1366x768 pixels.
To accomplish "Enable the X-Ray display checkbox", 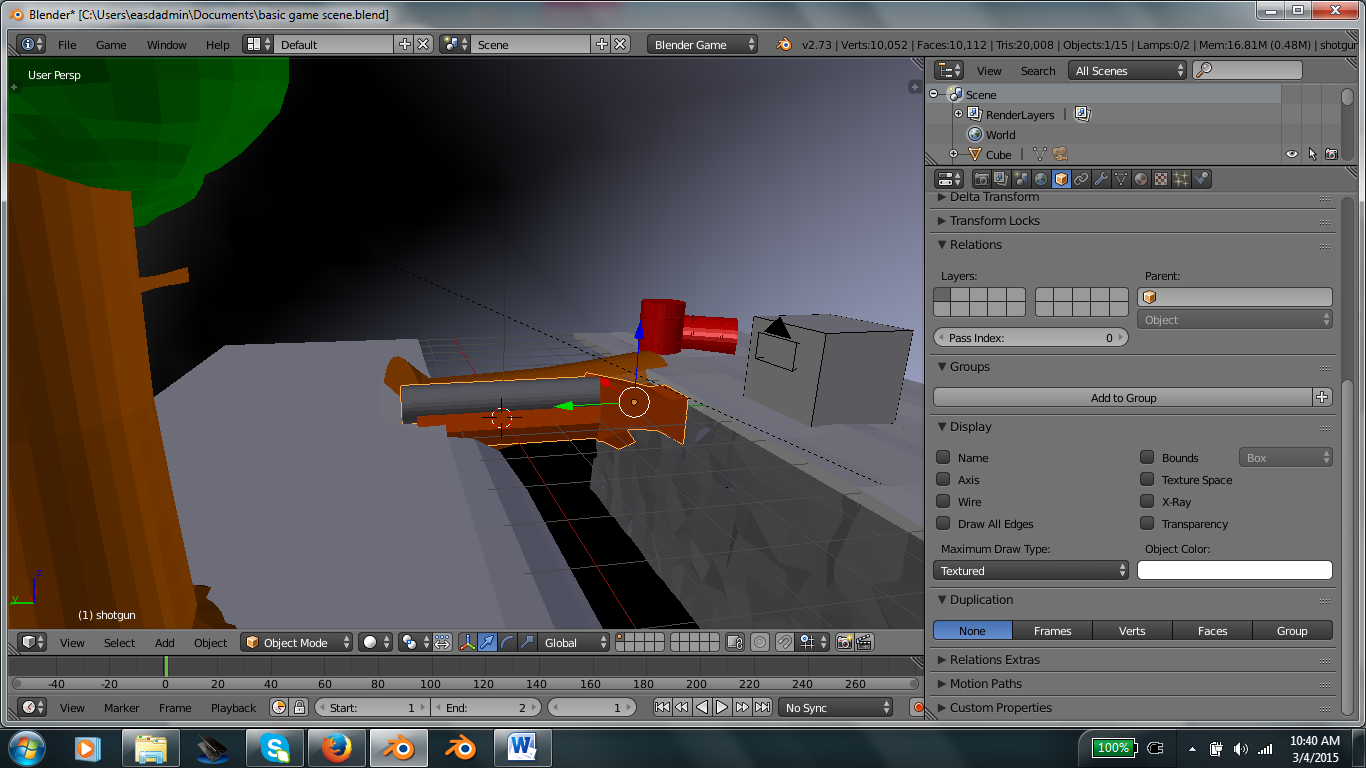I will click(x=1147, y=501).
